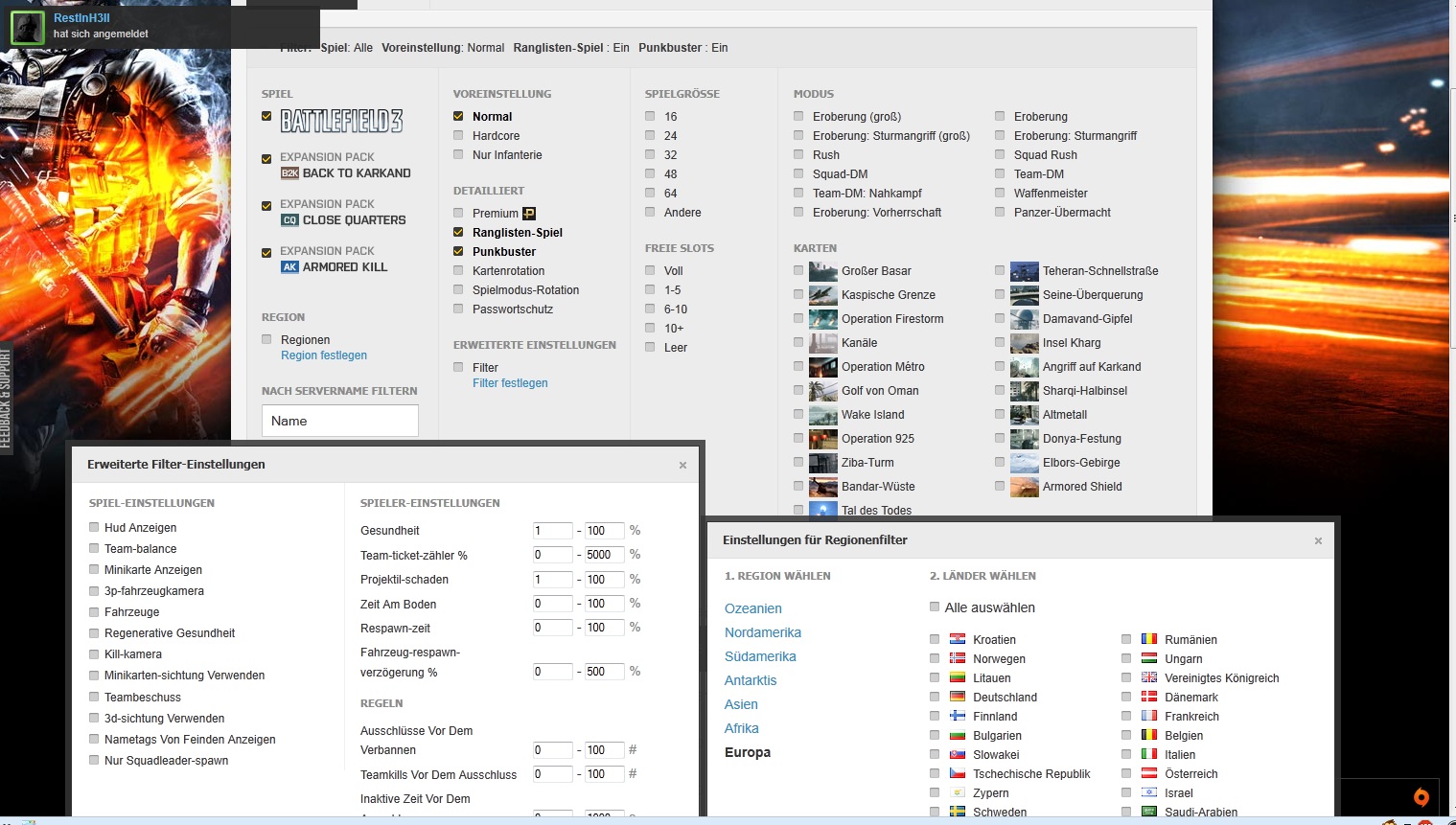Screen dimensions: 1456x825
Task: Select the Südamerika region
Action: click(x=760, y=656)
